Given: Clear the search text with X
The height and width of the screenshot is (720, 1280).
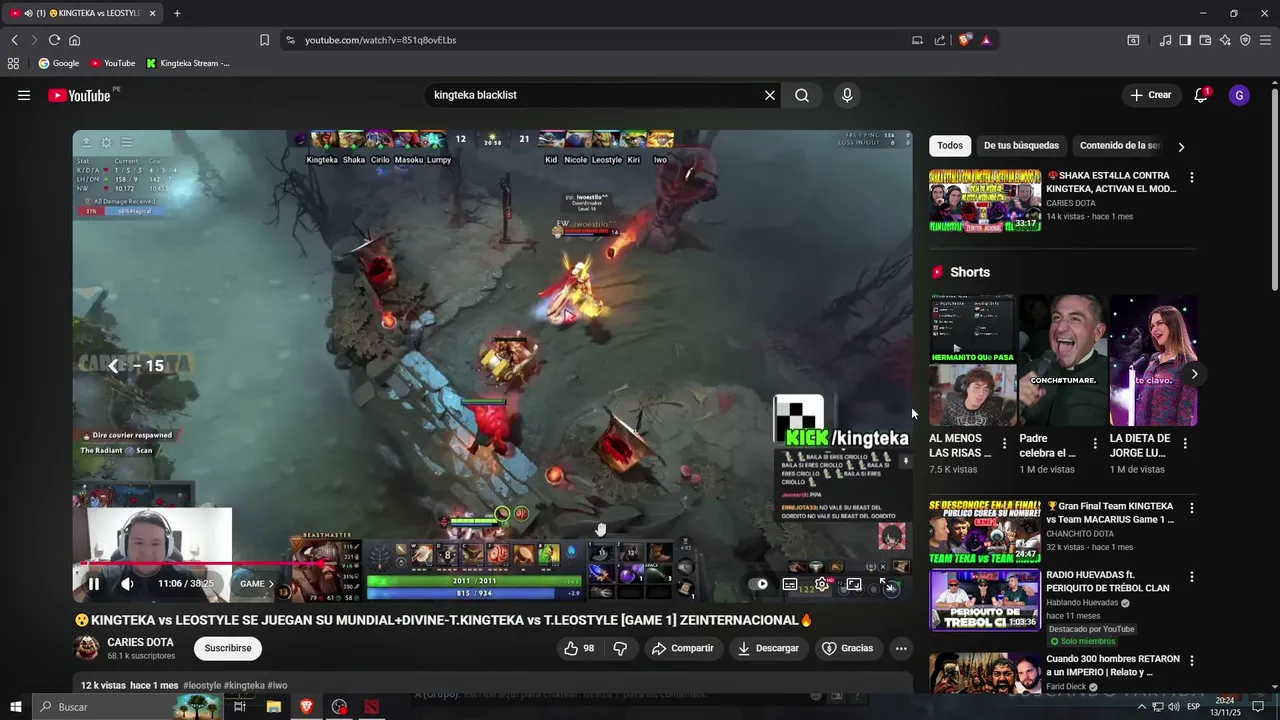Looking at the screenshot, I should (x=770, y=95).
